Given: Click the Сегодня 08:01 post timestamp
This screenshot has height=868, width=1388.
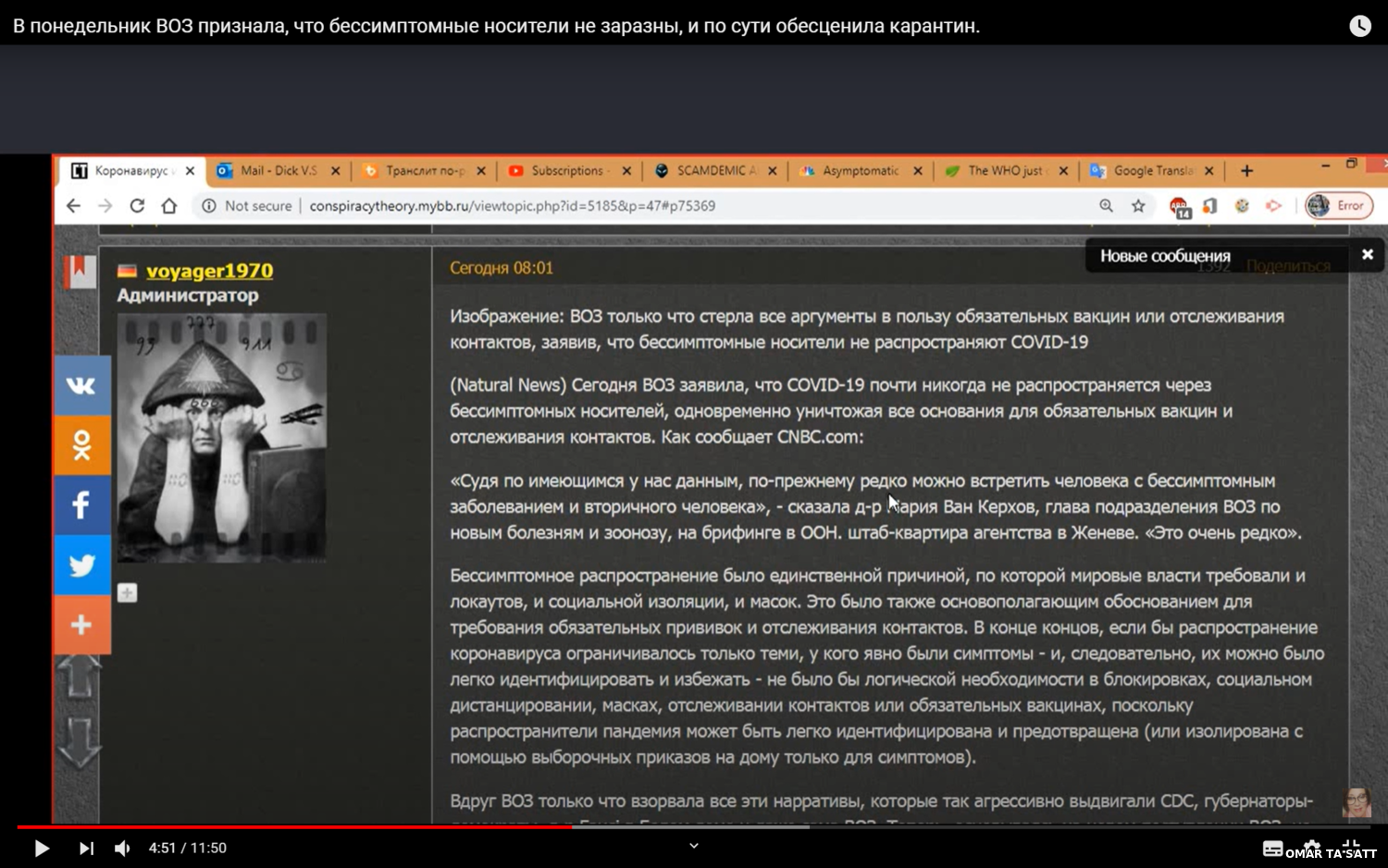Looking at the screenshot, I should point(502,267).
